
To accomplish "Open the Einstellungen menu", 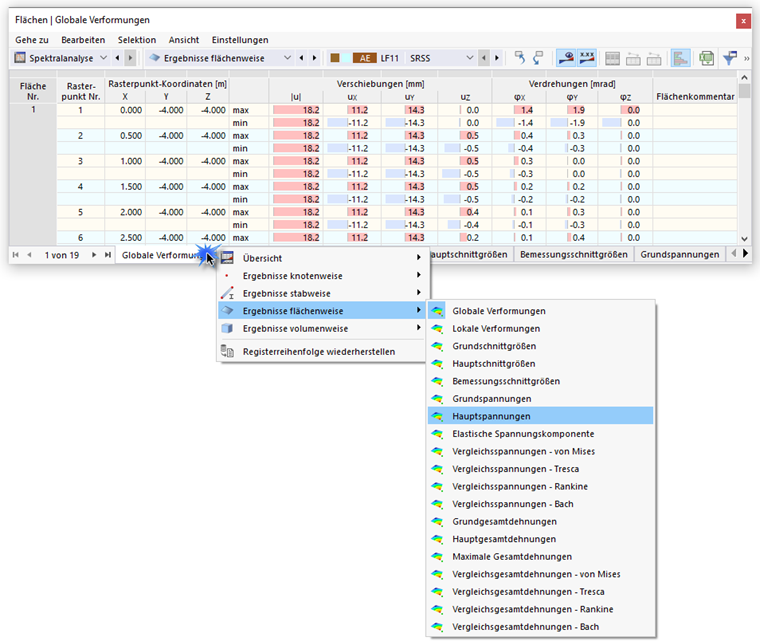I will pos(240,40).
